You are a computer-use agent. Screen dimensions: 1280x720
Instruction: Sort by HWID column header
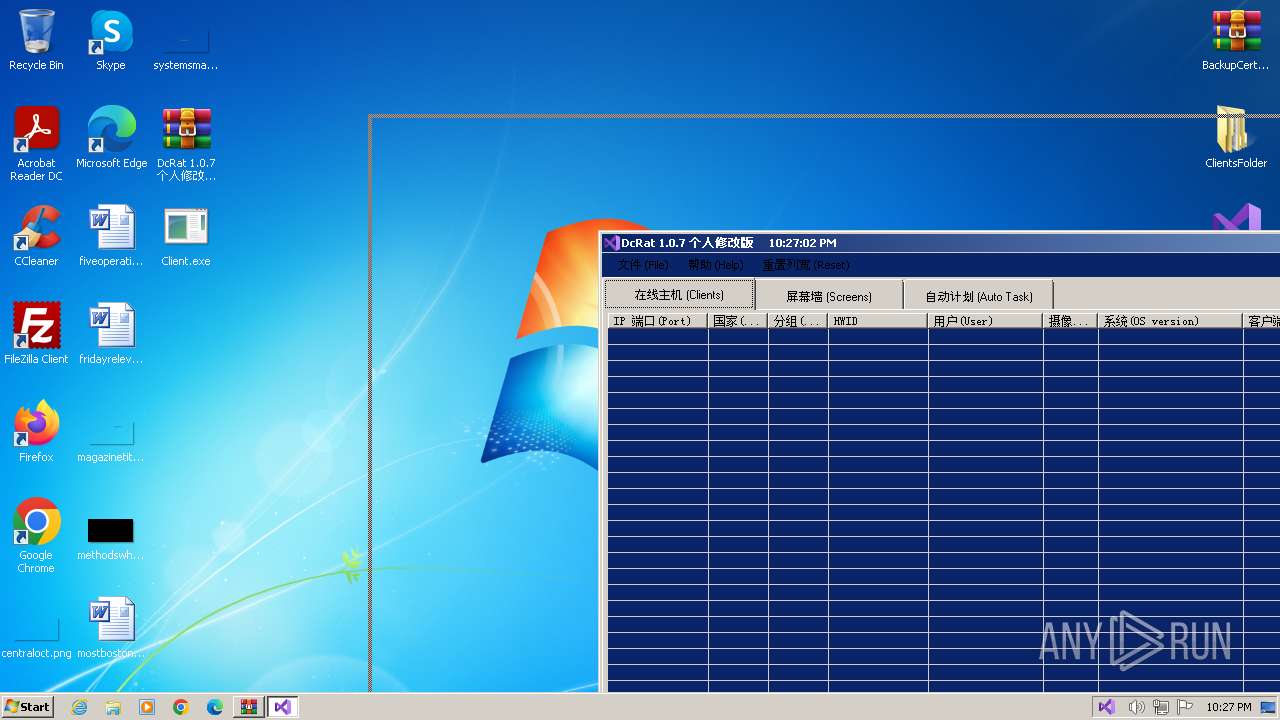(x=878, y=321)
